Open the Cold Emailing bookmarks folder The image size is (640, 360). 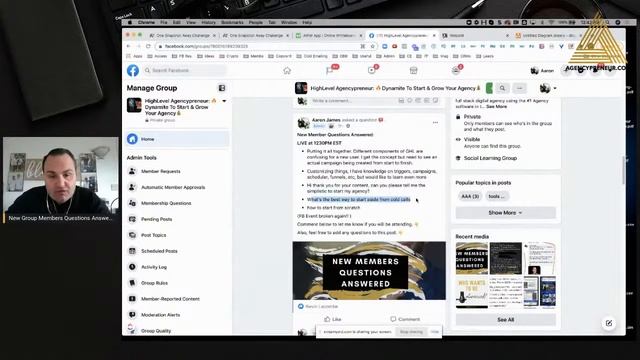point(312,56)
